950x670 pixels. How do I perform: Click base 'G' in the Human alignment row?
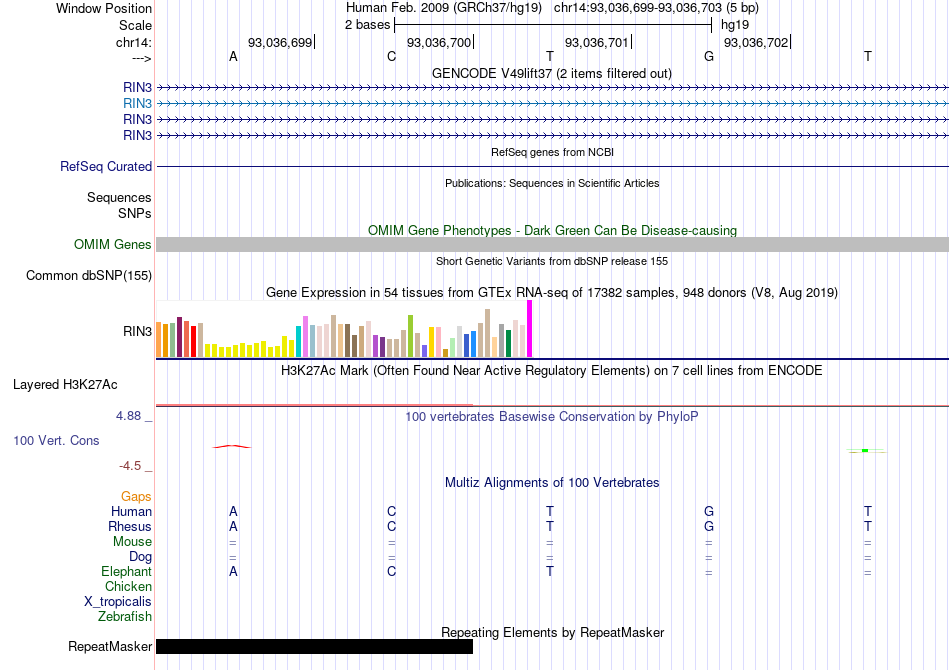709,512
